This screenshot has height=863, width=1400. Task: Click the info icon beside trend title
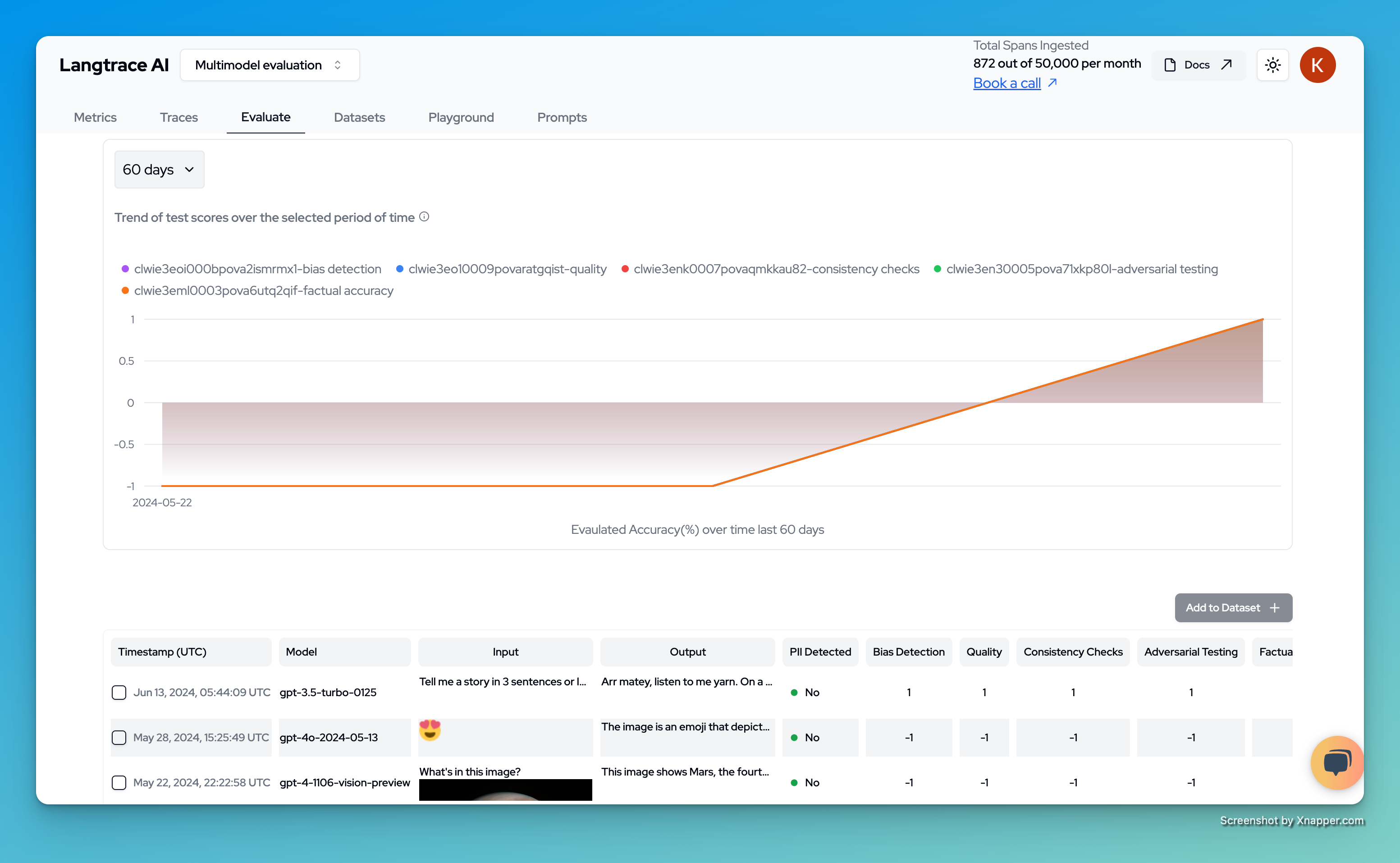(424, 217)
